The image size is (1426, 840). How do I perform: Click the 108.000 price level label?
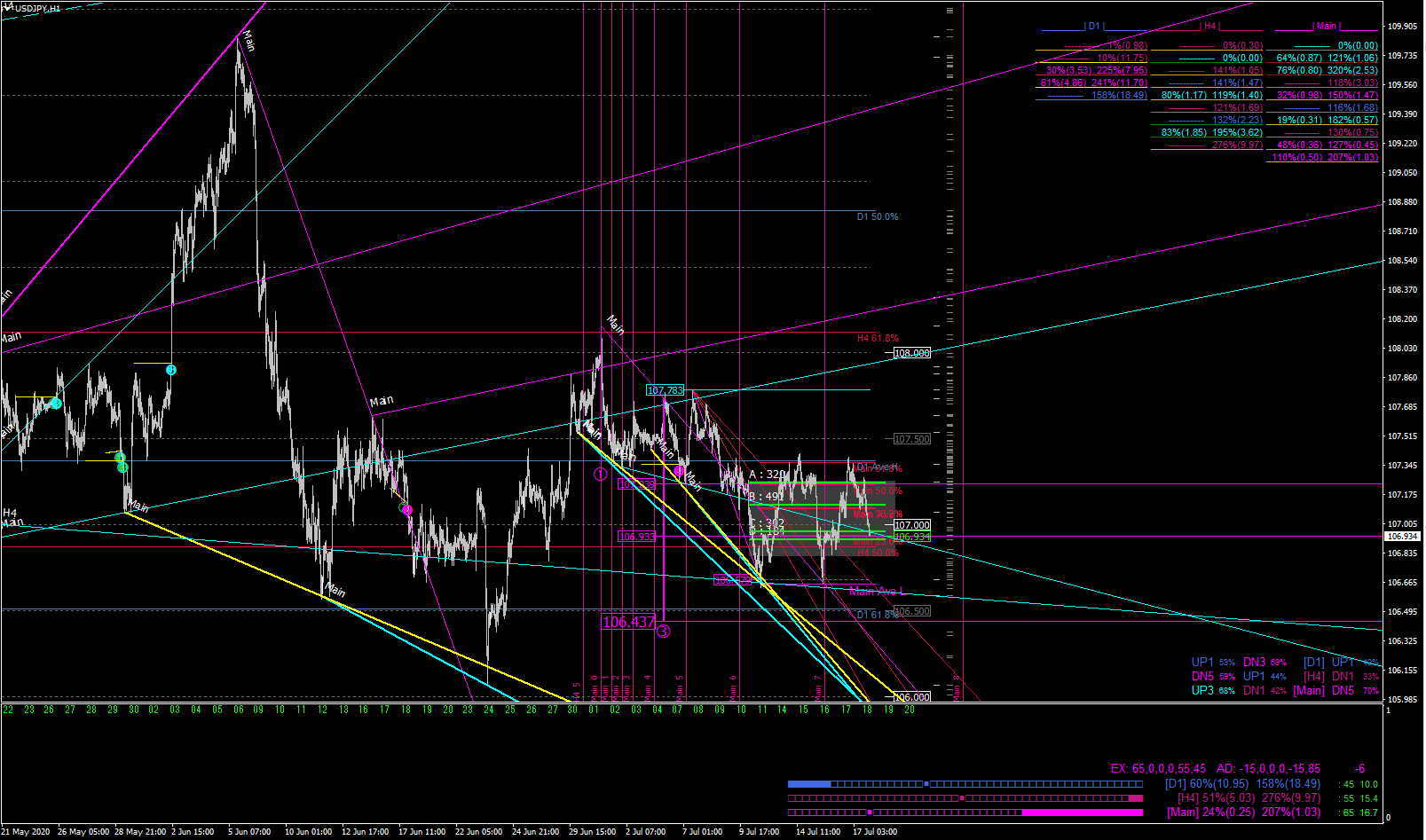(912, 353)
